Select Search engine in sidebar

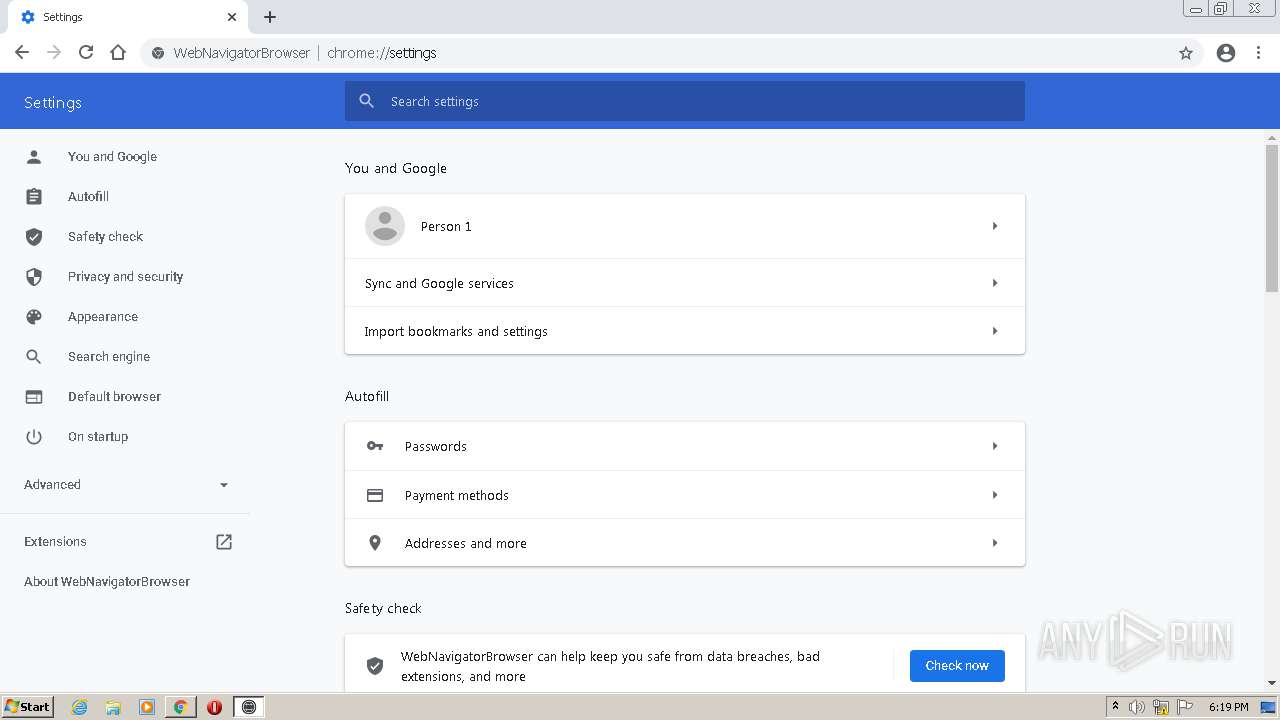[x=109, y=357]
